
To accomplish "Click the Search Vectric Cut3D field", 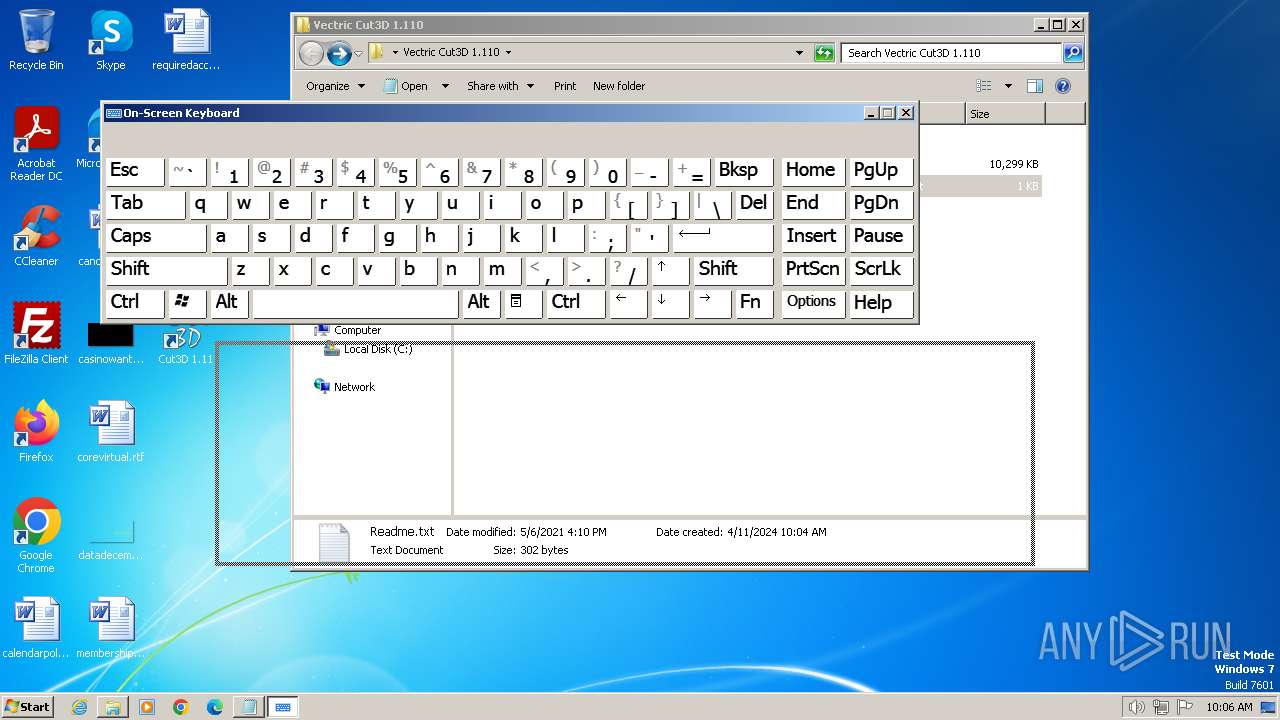I will (x=951, y=53).
